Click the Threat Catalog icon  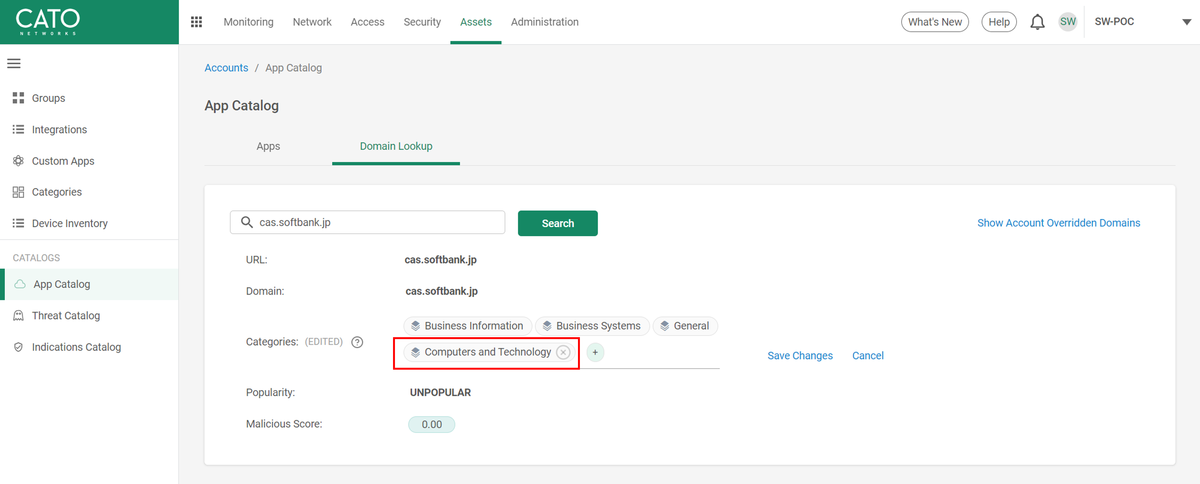click(18, 316)
